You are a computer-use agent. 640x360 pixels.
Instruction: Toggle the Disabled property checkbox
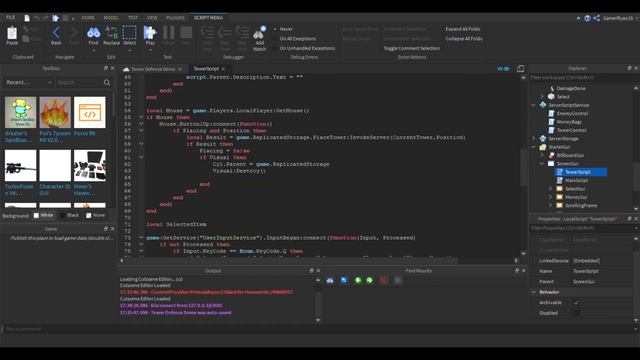pos(576,313)
